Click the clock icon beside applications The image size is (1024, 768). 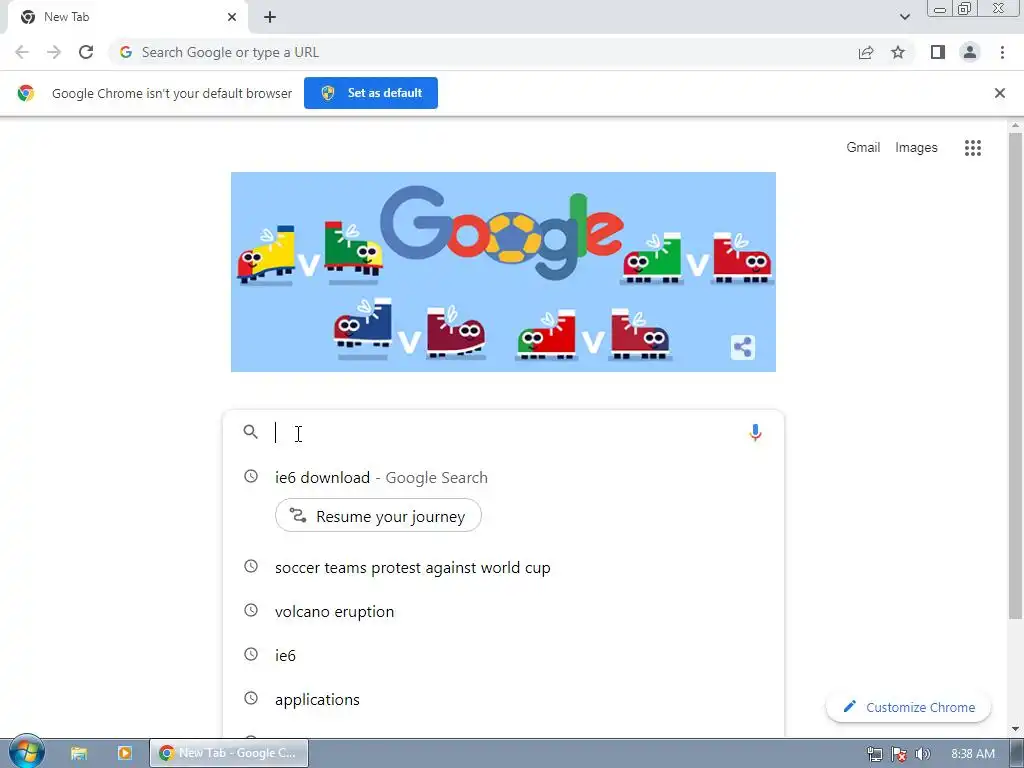click(251, 698)
